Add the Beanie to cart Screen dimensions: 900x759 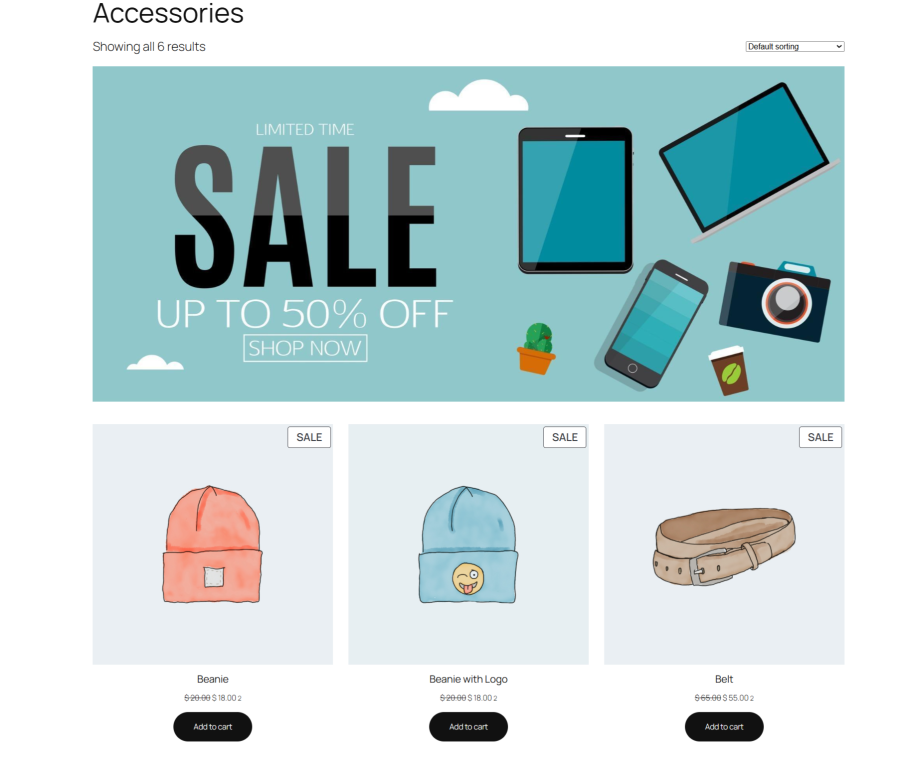pyautogui.click(x=212, y=726)
